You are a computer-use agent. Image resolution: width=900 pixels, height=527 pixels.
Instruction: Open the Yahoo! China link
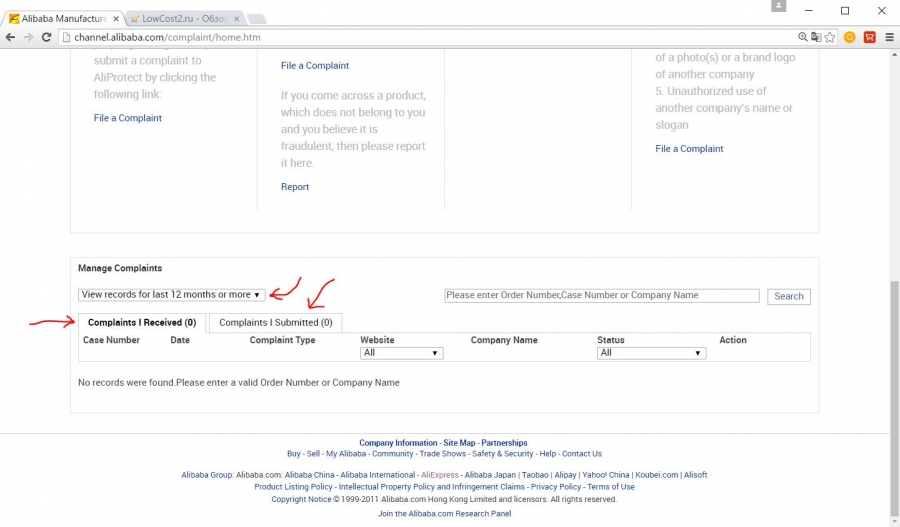click(x=606, y=475)
